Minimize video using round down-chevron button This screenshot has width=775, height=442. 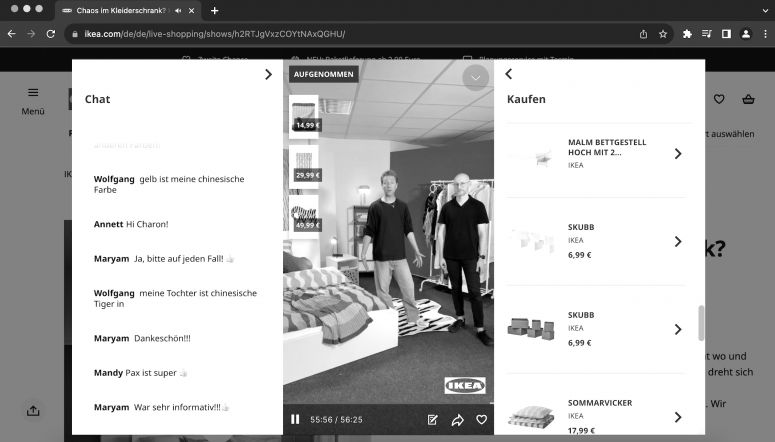coord(476,77)
